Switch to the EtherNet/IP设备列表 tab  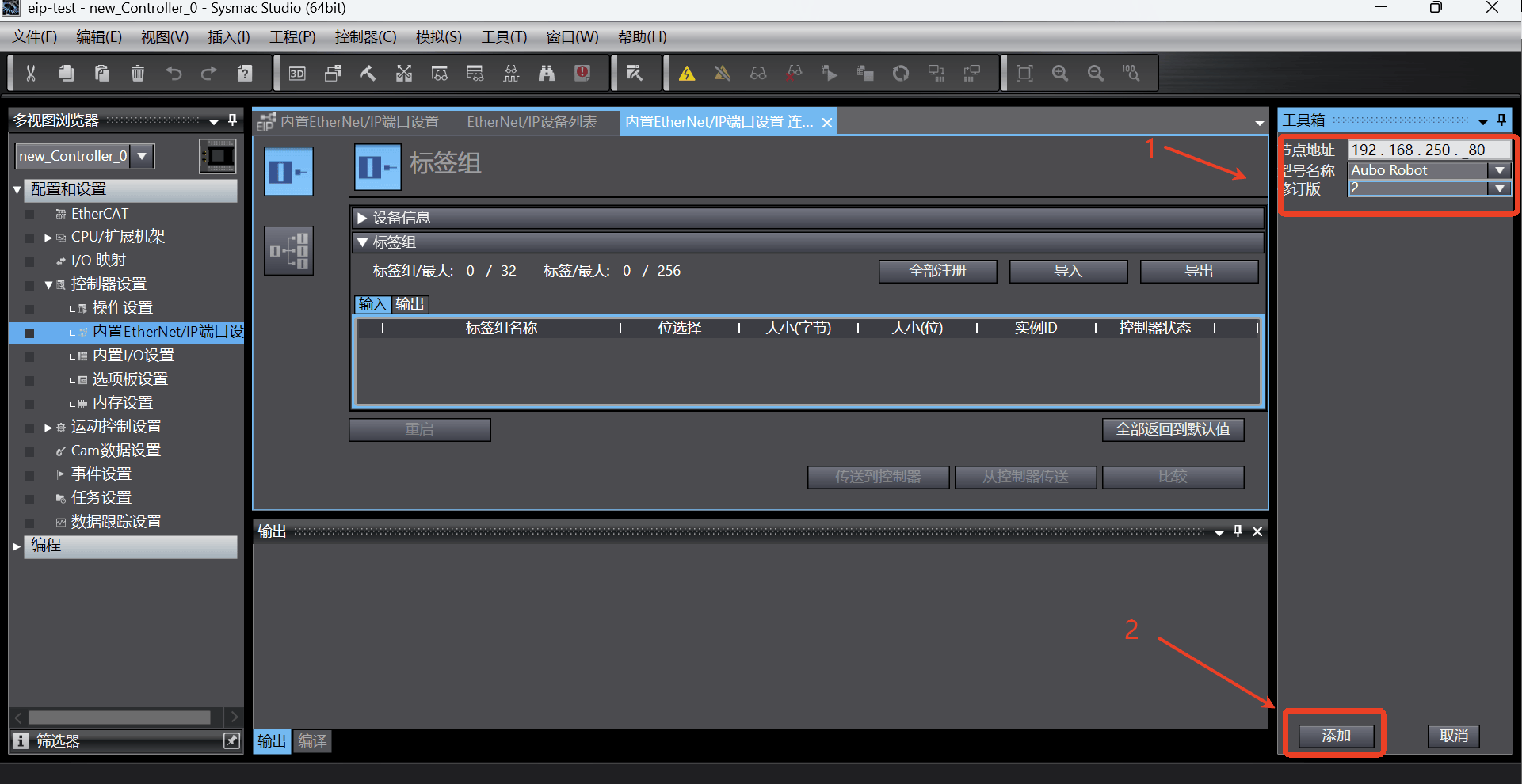coord(532,122)
